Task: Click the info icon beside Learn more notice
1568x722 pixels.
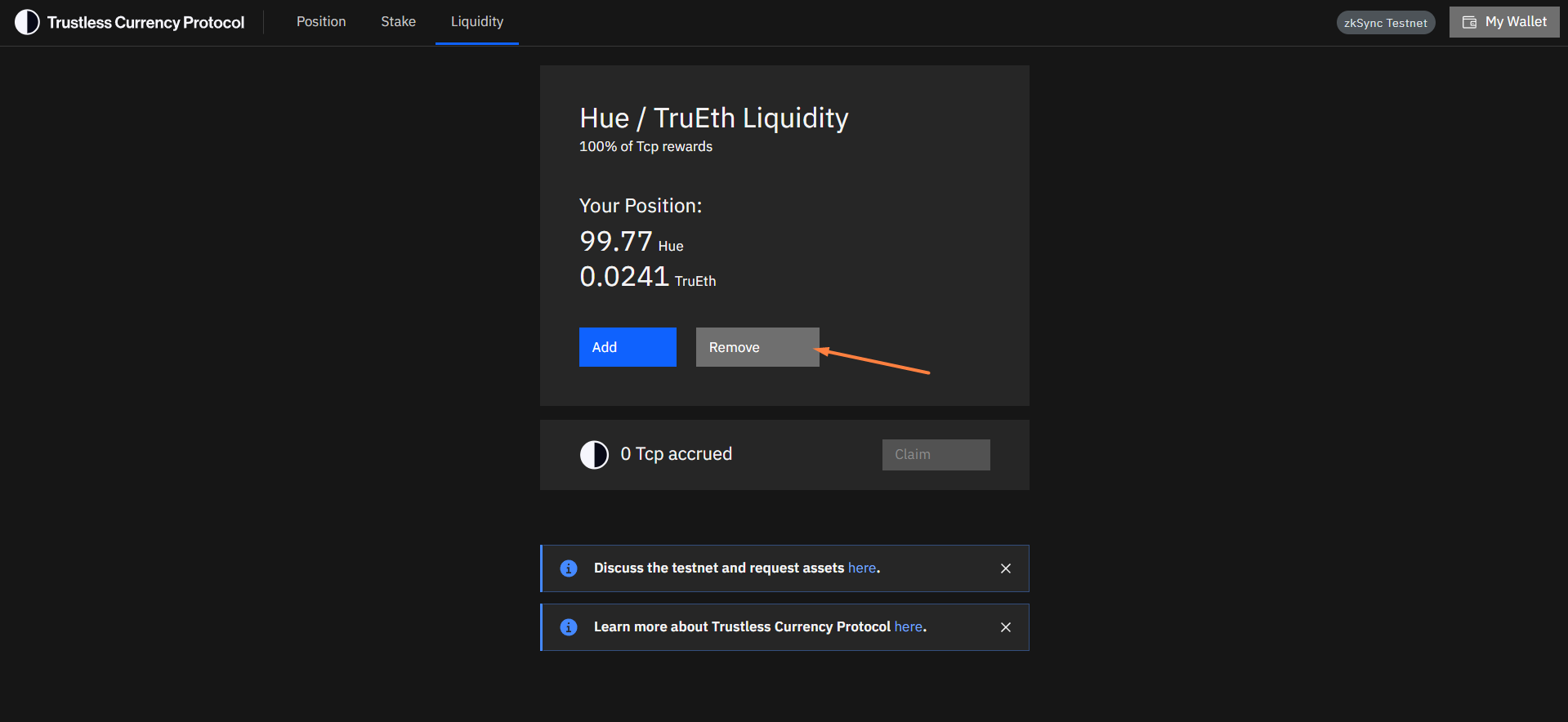Action: point(569,627)
